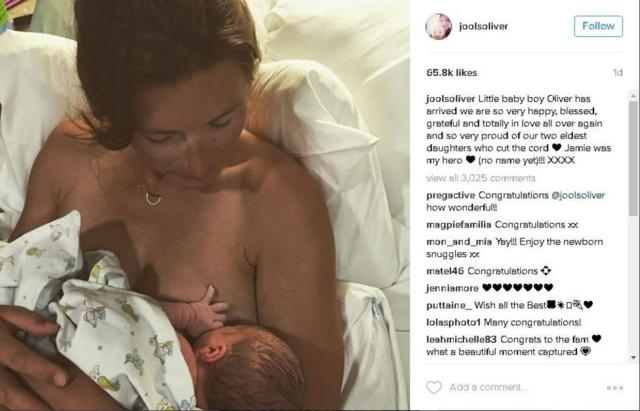This screenshot has height=411, width=640.
Task: Open jenniamore commenter profile
Action: (452, 288)
